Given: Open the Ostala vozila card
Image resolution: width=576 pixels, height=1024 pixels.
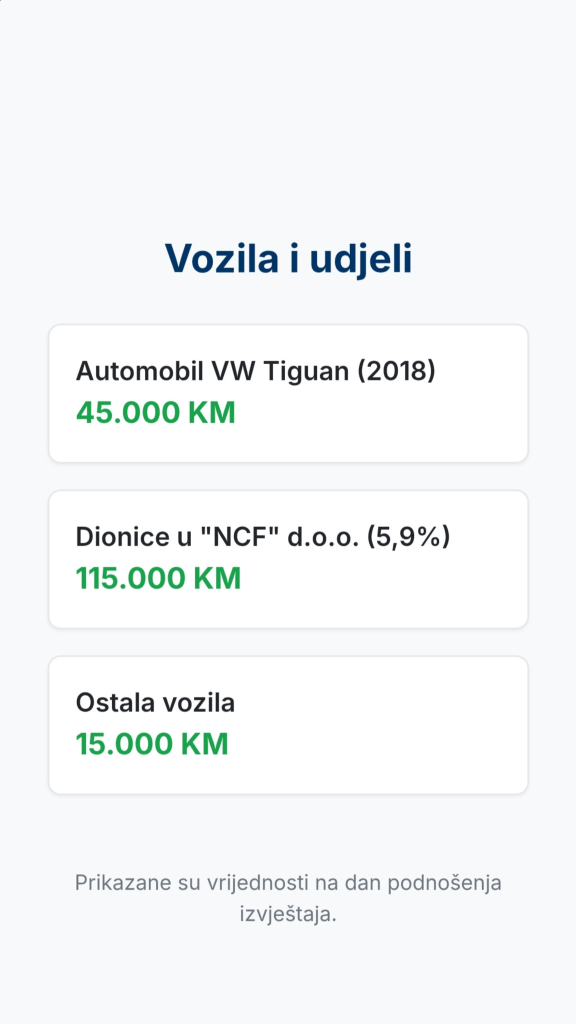Looking at the screenshot, I should tap(288, 725).
